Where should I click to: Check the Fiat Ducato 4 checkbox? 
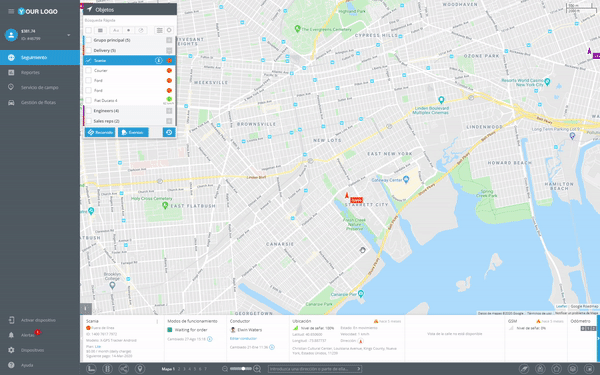pos(88,100)
